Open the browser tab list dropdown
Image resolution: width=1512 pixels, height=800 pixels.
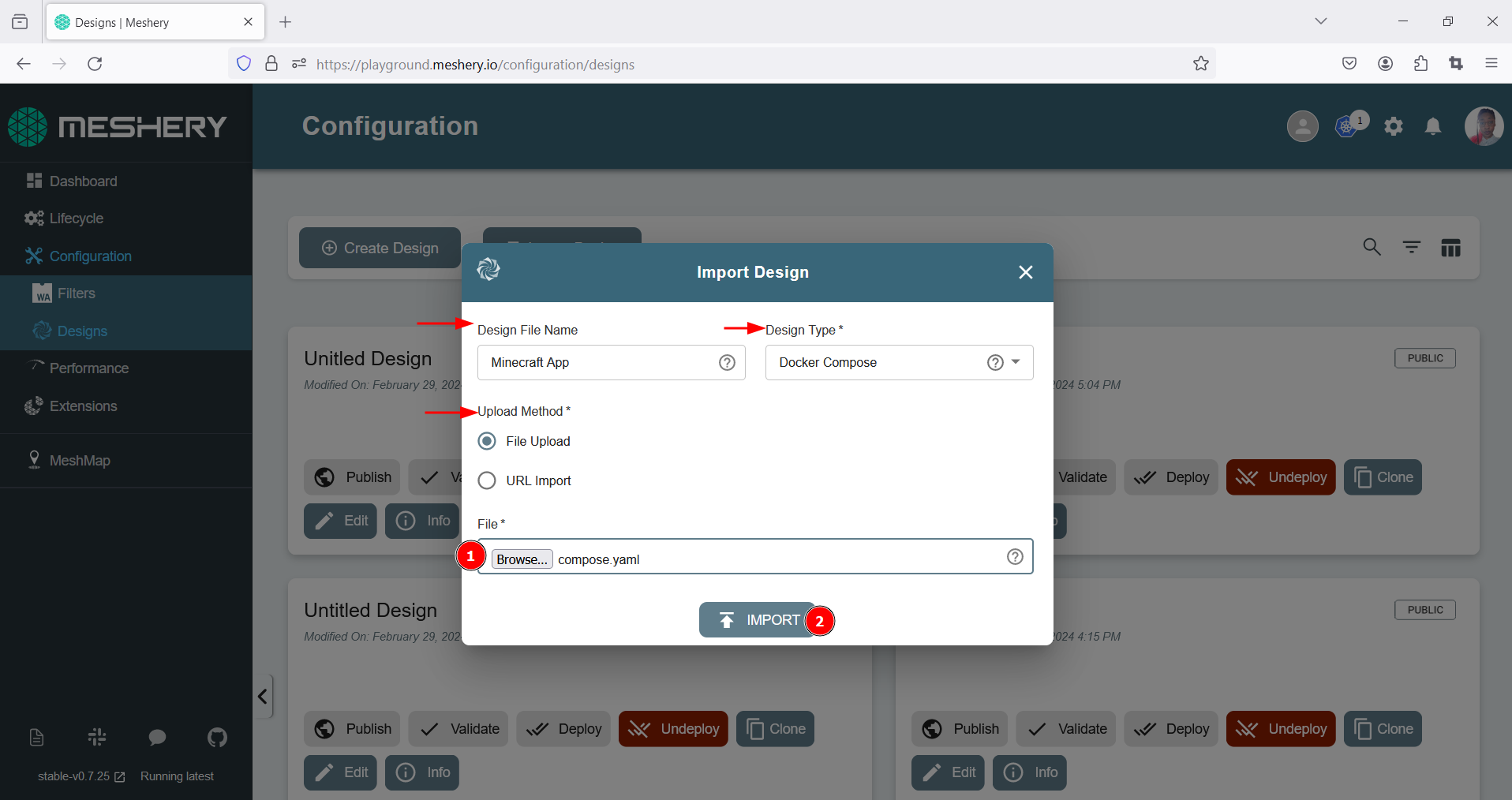point(1320,21)
